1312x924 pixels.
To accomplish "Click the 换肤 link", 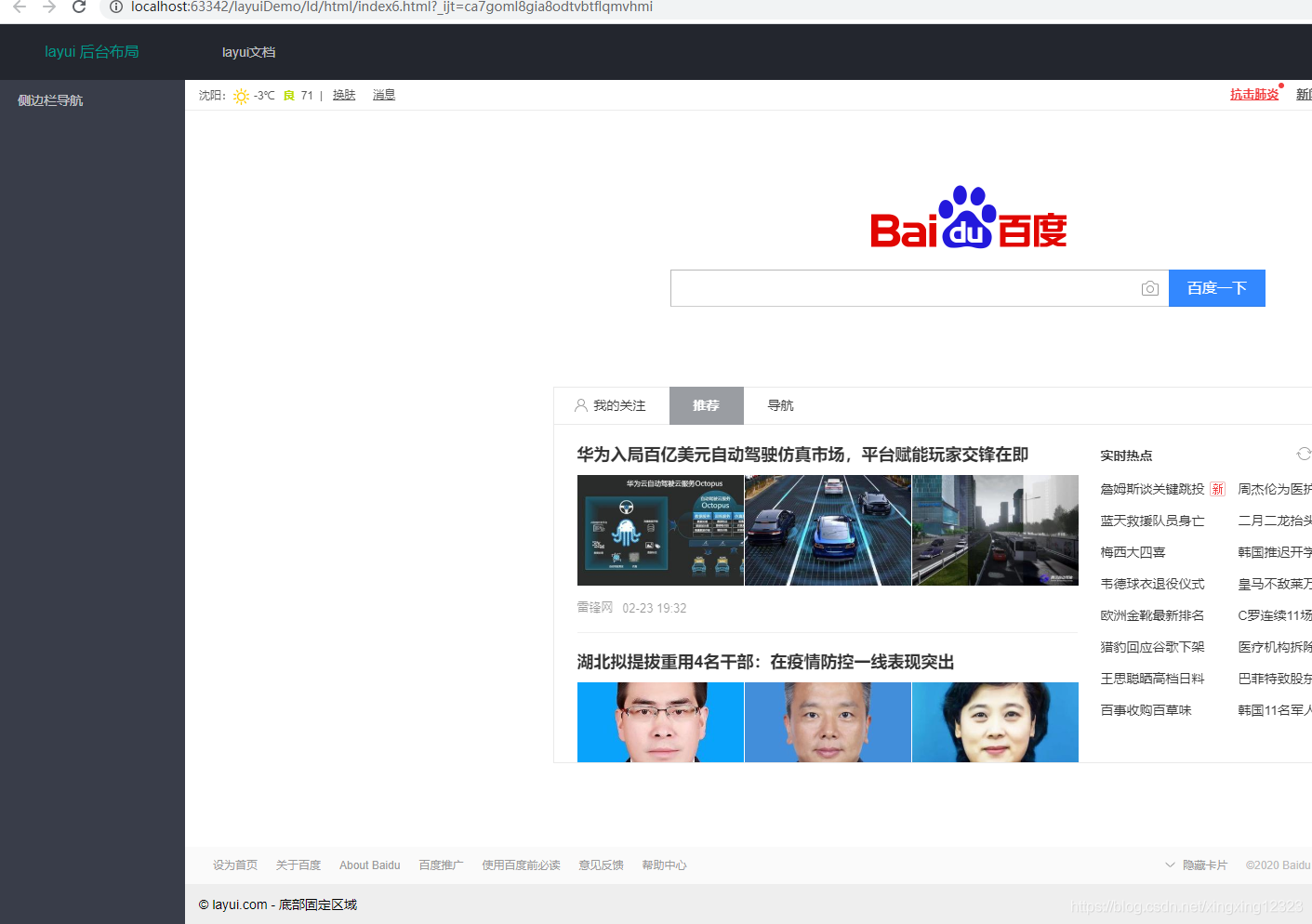I will (344, 95).
